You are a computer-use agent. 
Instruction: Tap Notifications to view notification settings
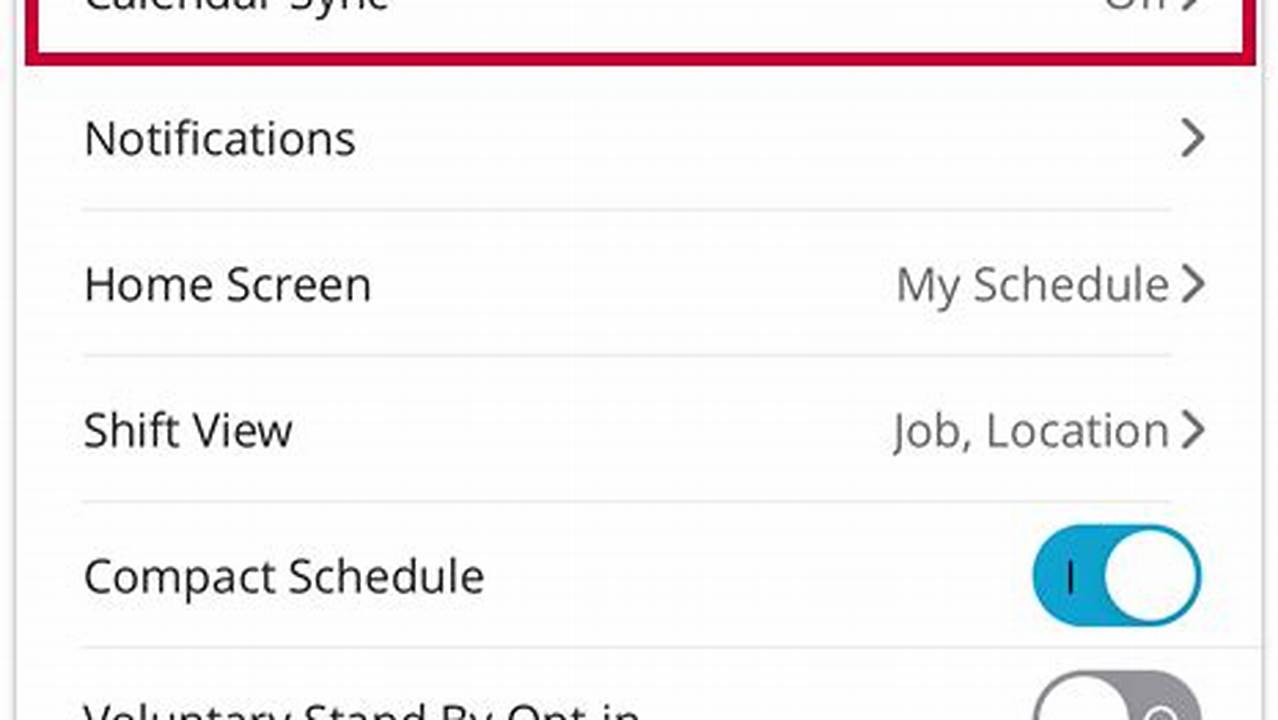pos(220,138)
